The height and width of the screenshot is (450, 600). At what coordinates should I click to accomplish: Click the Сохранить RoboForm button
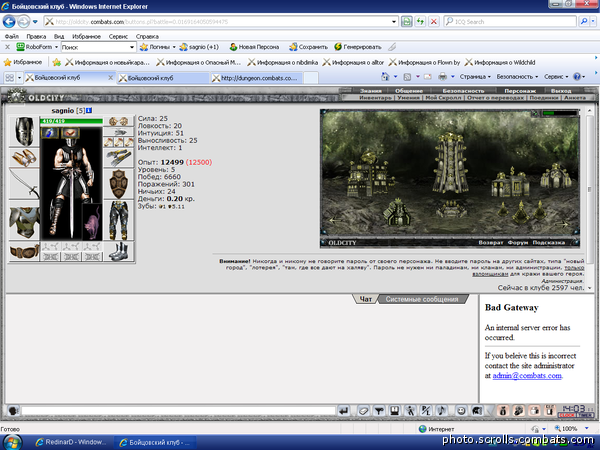(308, 47)
